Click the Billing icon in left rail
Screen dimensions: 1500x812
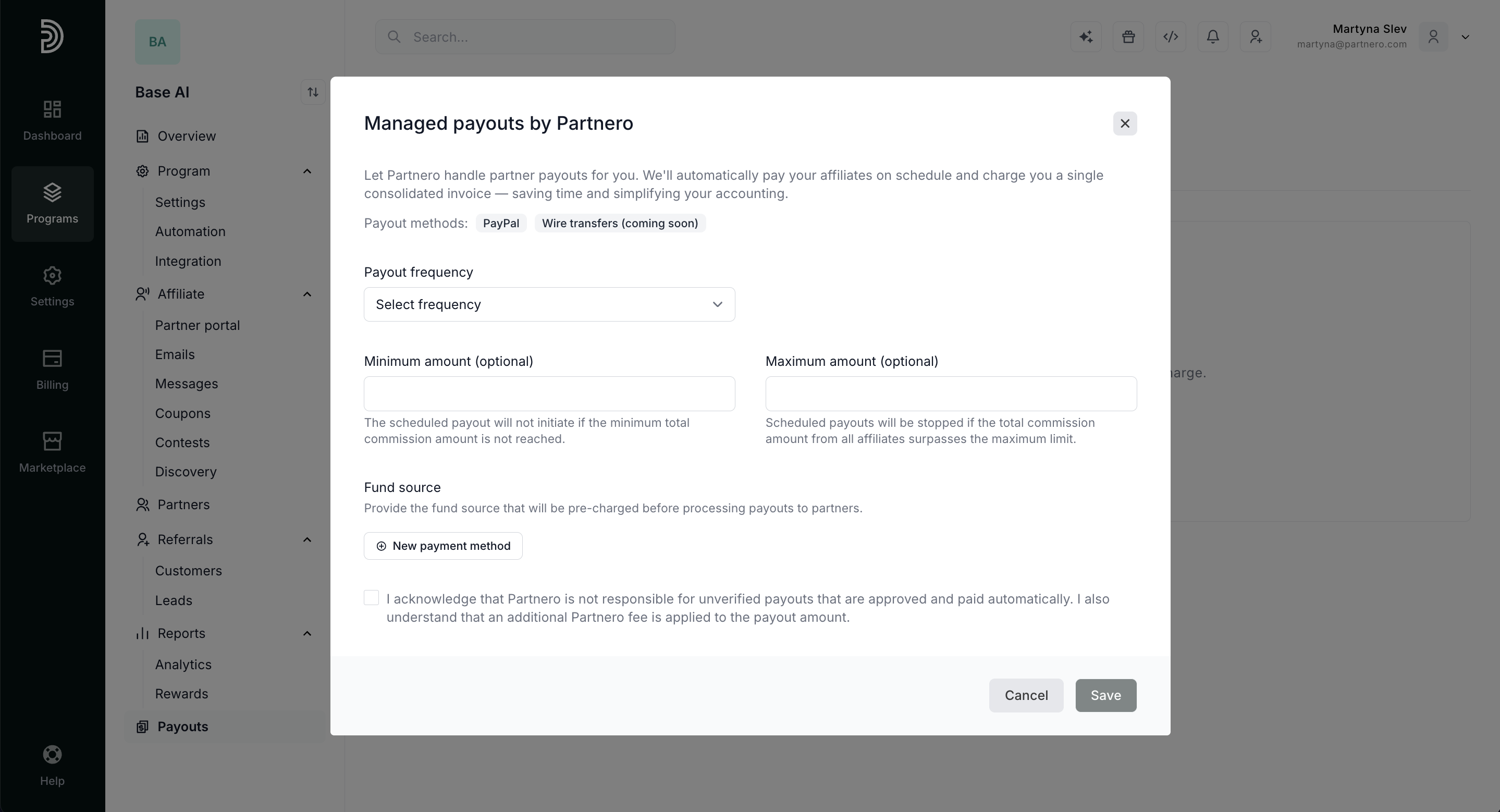pos(53,358)
